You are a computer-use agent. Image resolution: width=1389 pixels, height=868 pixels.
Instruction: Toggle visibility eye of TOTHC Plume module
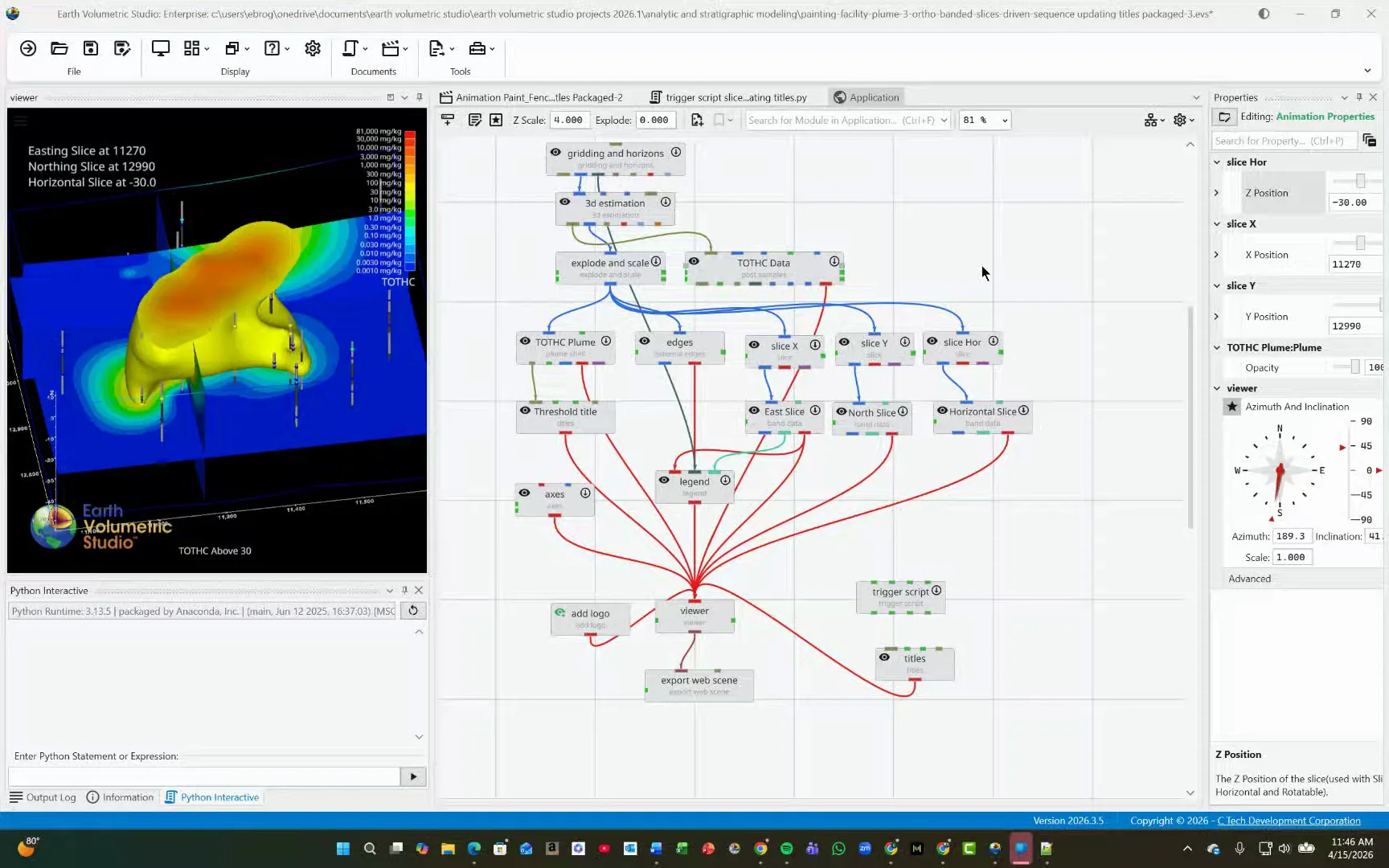pos(525,341)
